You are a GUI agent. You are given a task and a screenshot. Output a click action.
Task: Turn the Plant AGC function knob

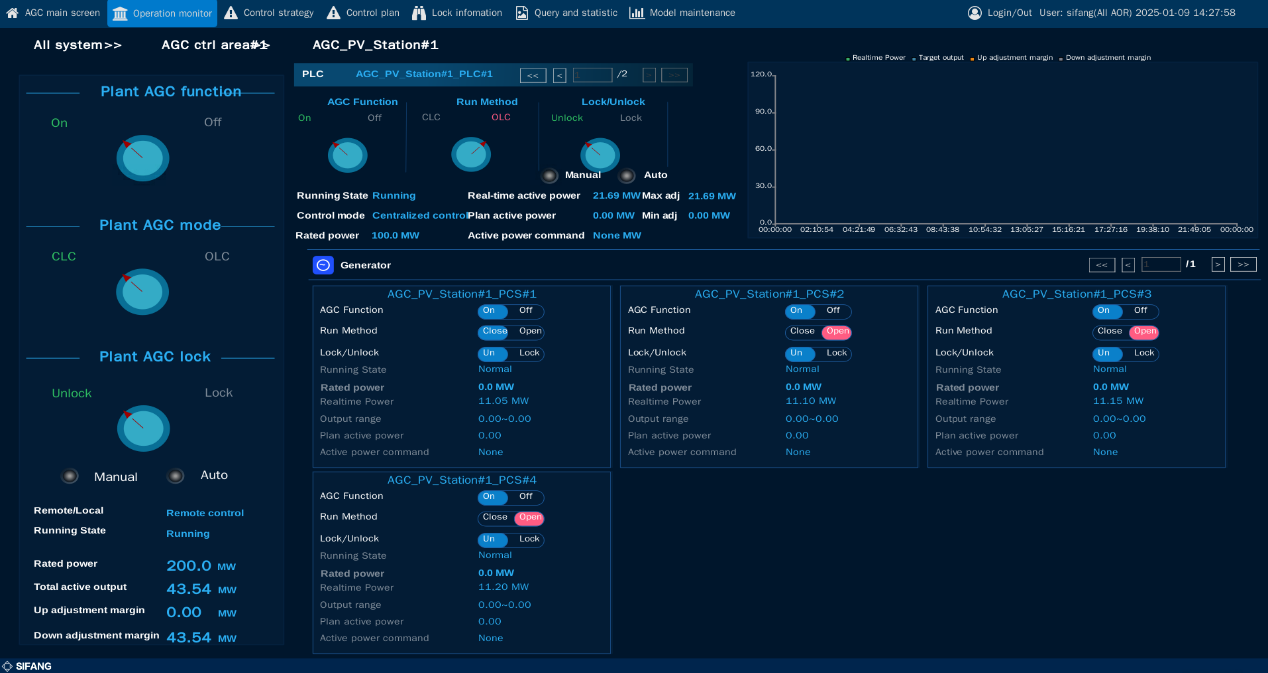coord(142,157)
